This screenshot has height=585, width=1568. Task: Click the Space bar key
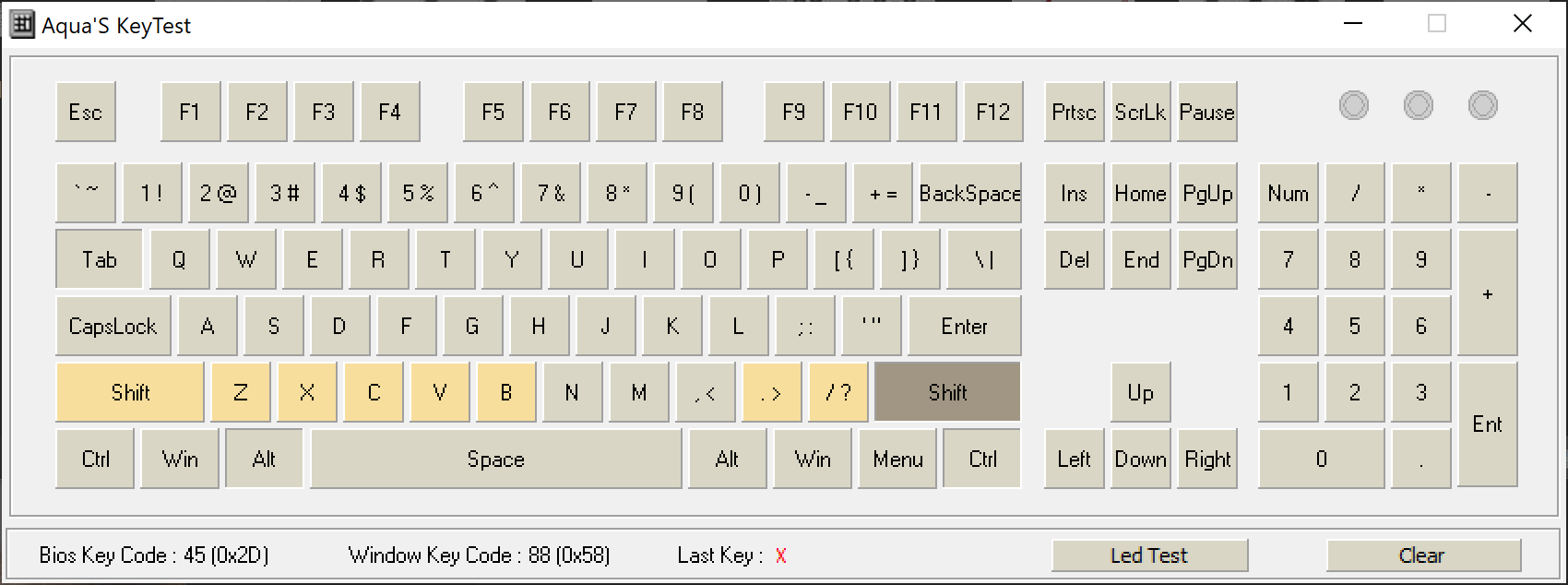[495, 460]
